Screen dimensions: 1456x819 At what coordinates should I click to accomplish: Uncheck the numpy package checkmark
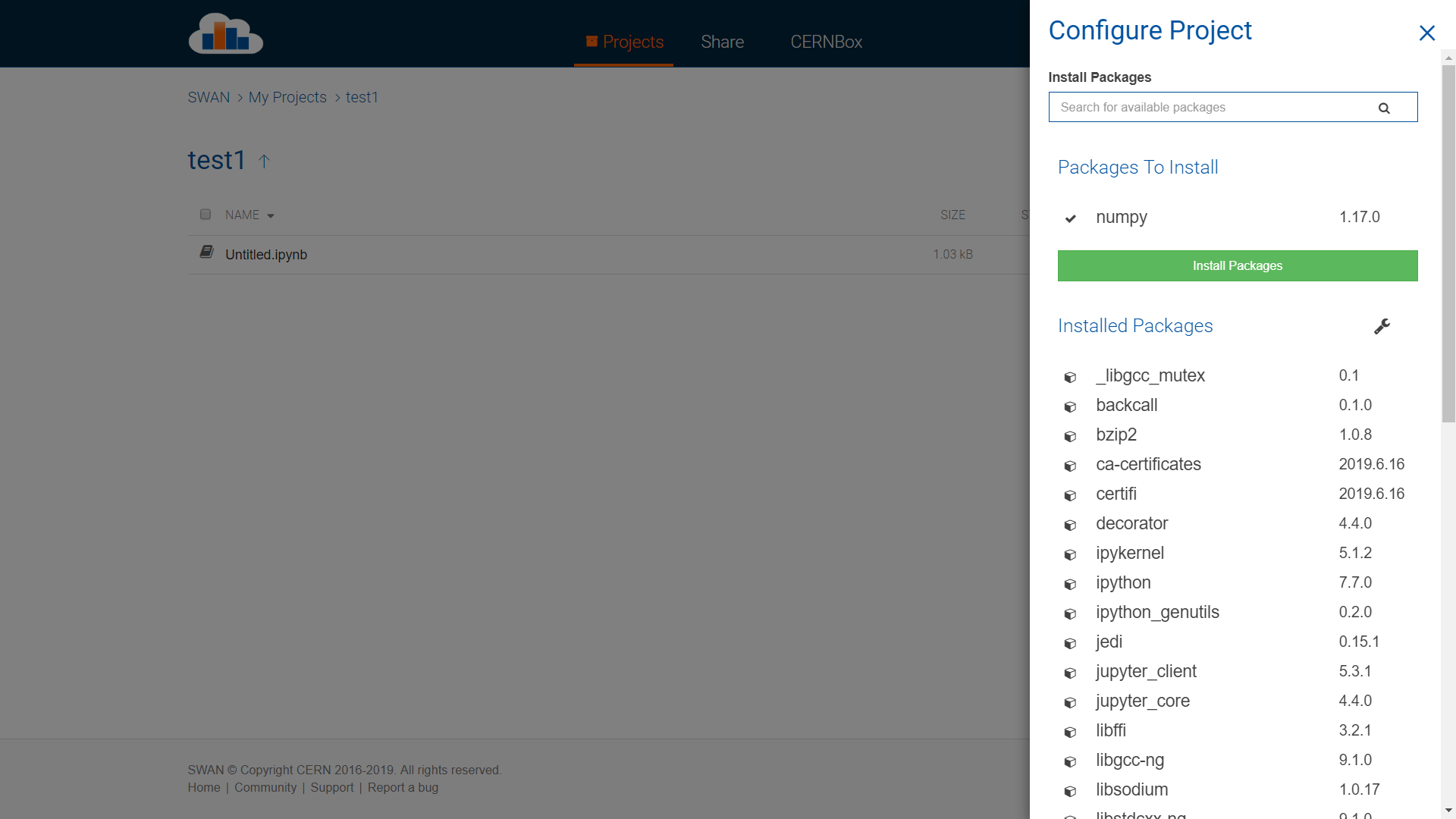1070,218
